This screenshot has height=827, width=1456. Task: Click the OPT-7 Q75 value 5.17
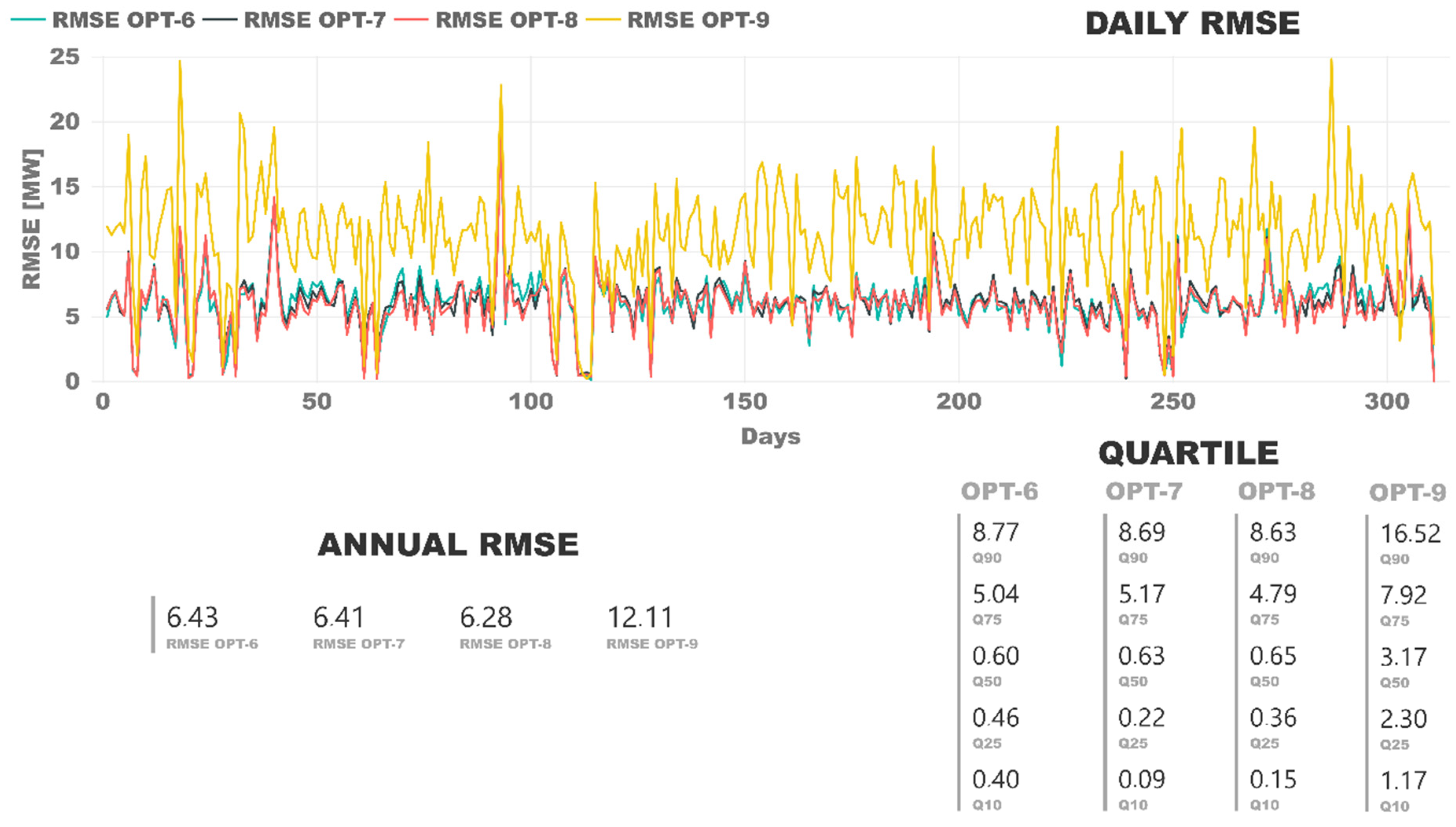[x=1141, y=595]
